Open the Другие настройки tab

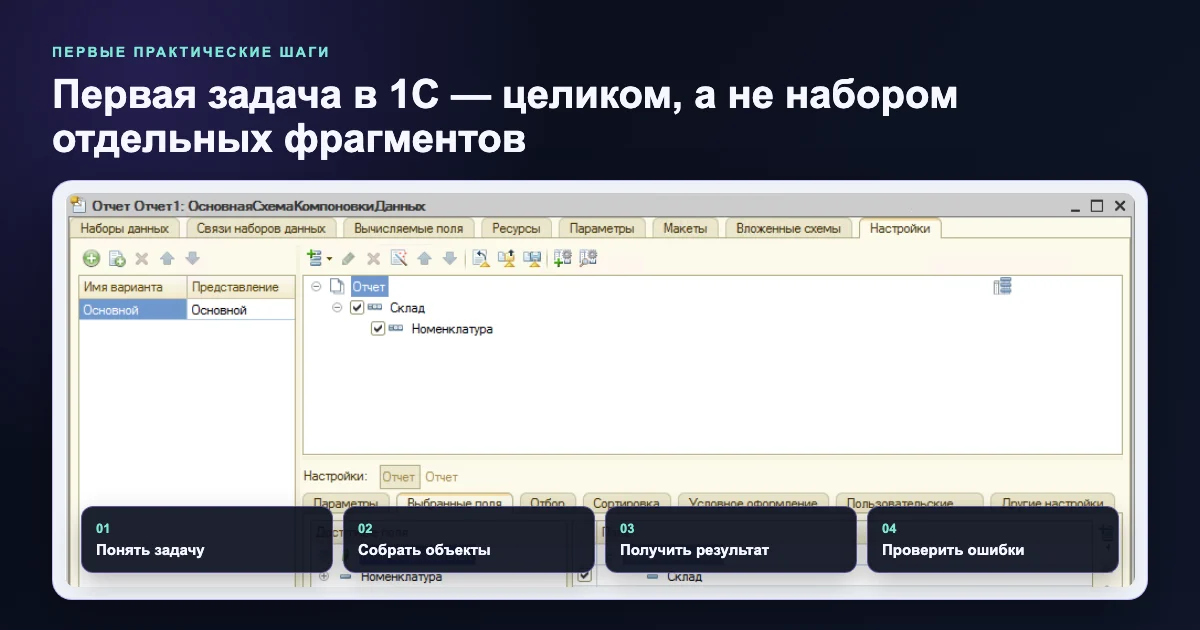(1052, 502)
